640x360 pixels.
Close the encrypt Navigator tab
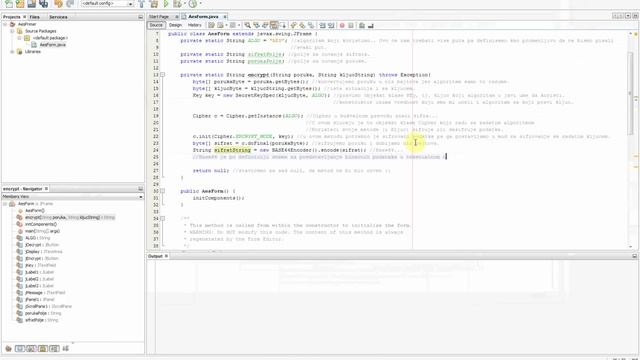coord(46,189)
